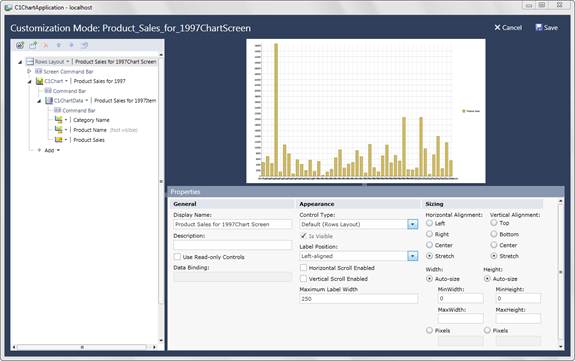Viewport: 575px width, 361px height.
Task: Toggle Use Read-only Controls checkbox
Action: click(177, 256)
